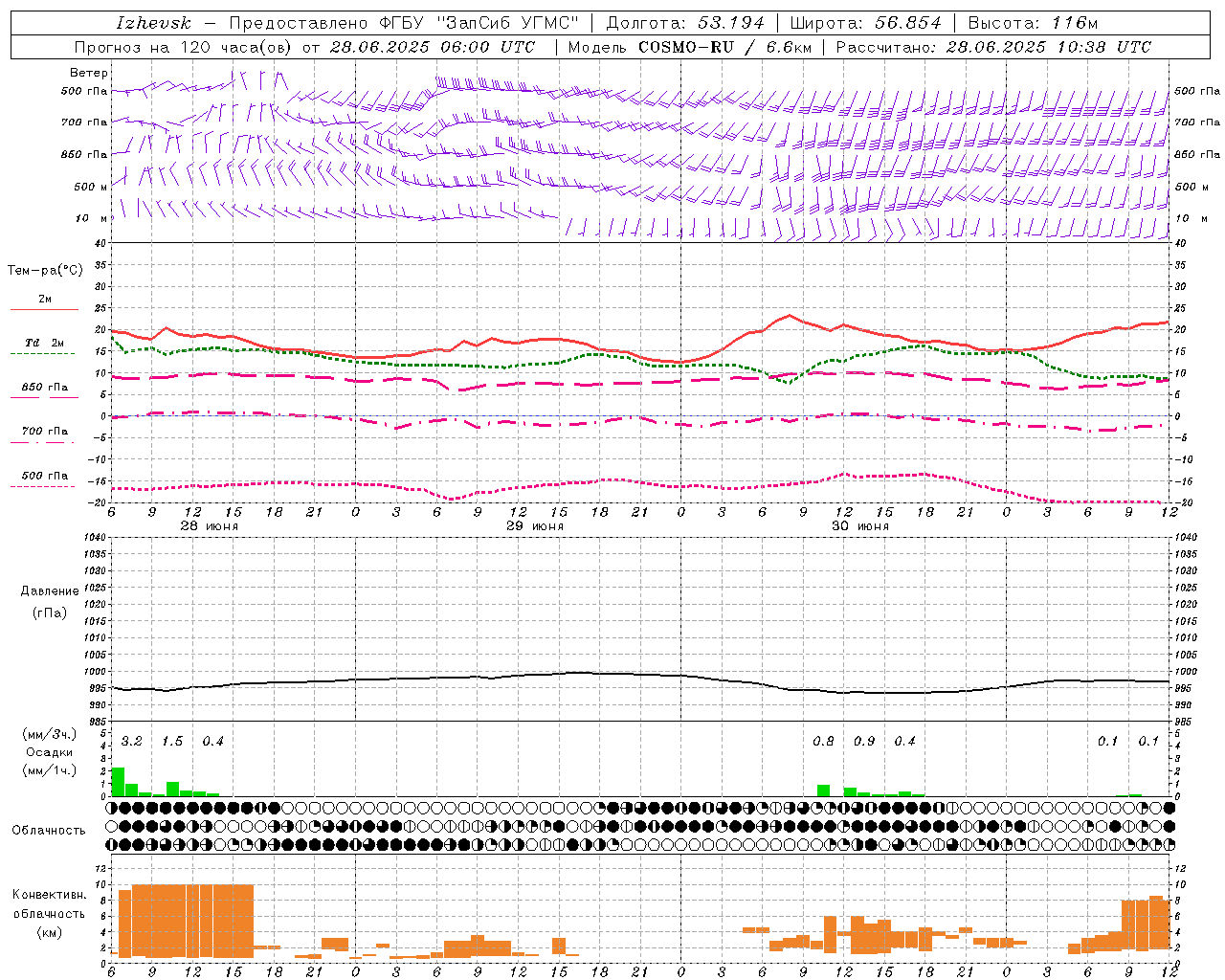This screenshot has height=980, width=1225.
Task: Click the Давление panel label
Action: [50, 591]
